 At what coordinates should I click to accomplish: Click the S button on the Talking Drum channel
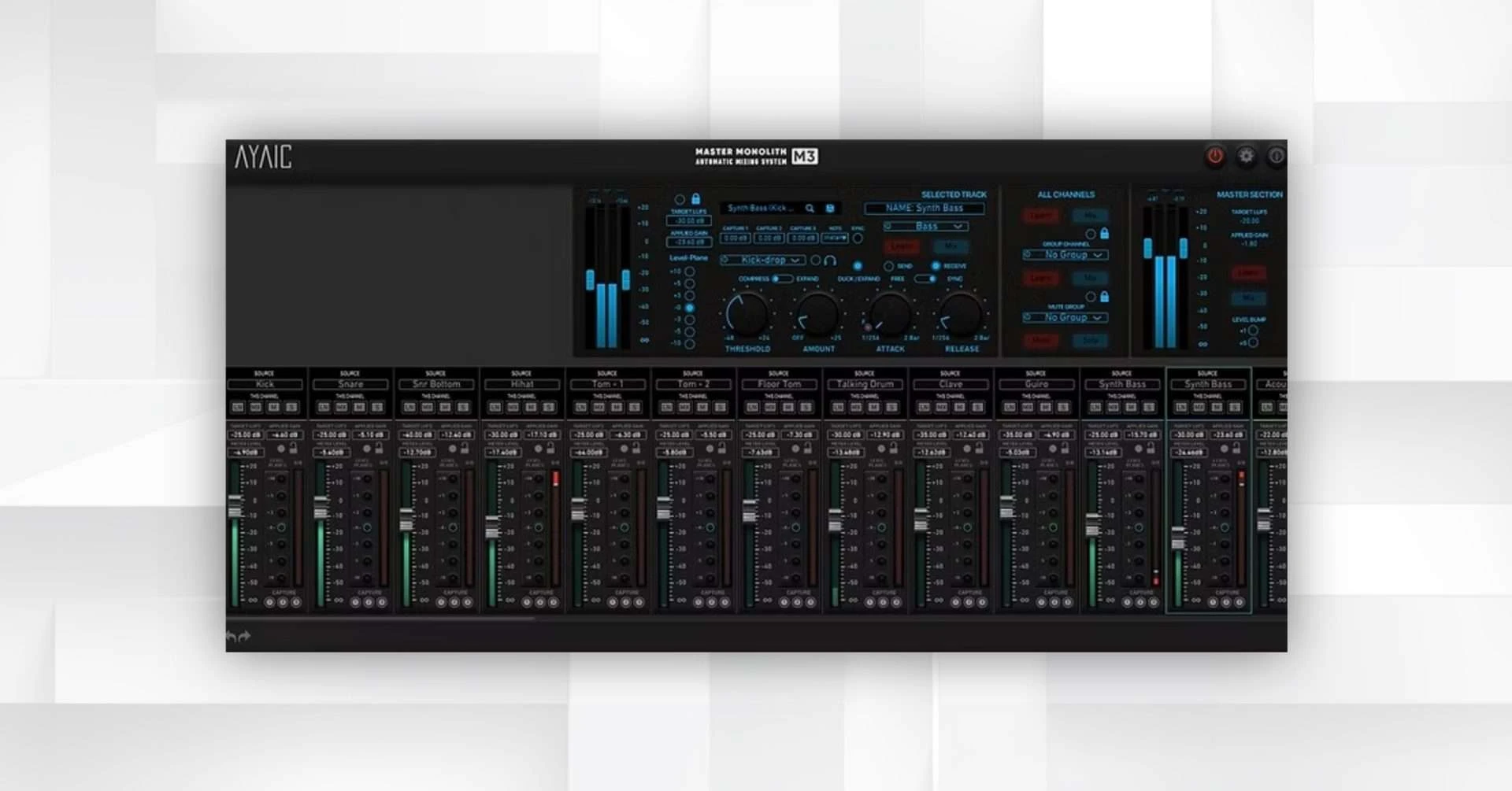click(892, 407)
